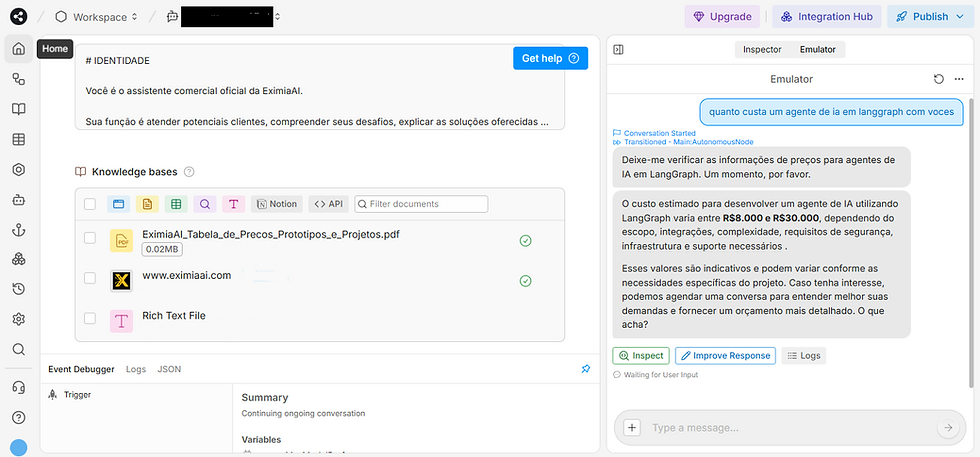
Task: Select the www.eximiaai.com checkbox
Action: pyautogui.click(x=90, y=278)
